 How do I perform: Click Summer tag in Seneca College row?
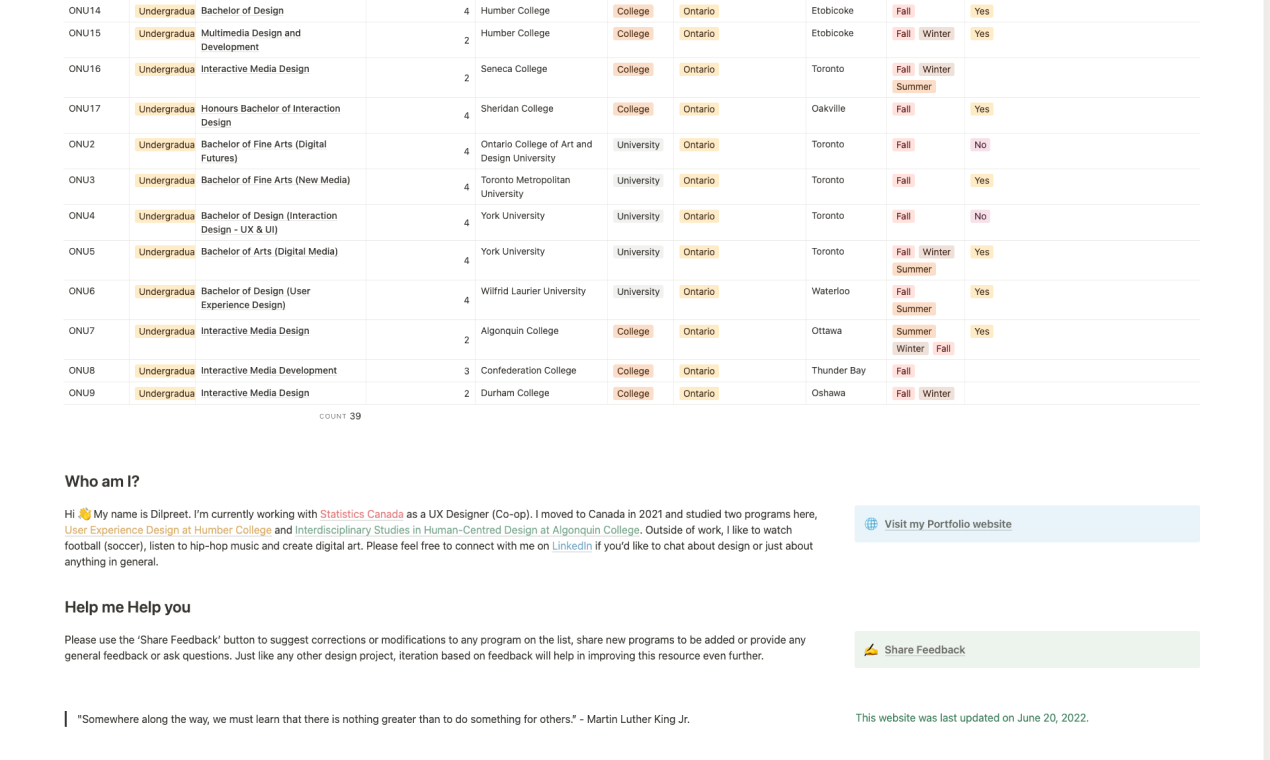pos(914,87)
